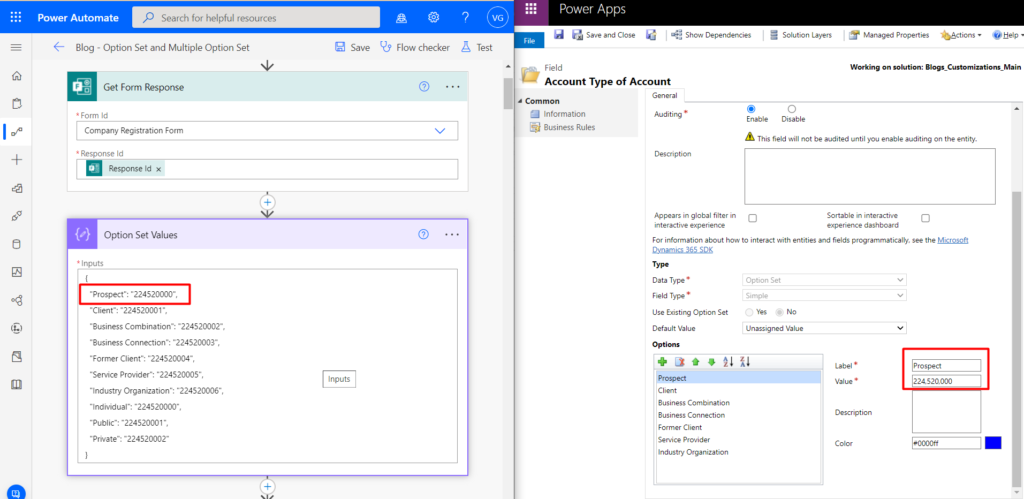Insert step after Get Form Response
Viewport: 1024px width, 499px height.
[267, 201]
